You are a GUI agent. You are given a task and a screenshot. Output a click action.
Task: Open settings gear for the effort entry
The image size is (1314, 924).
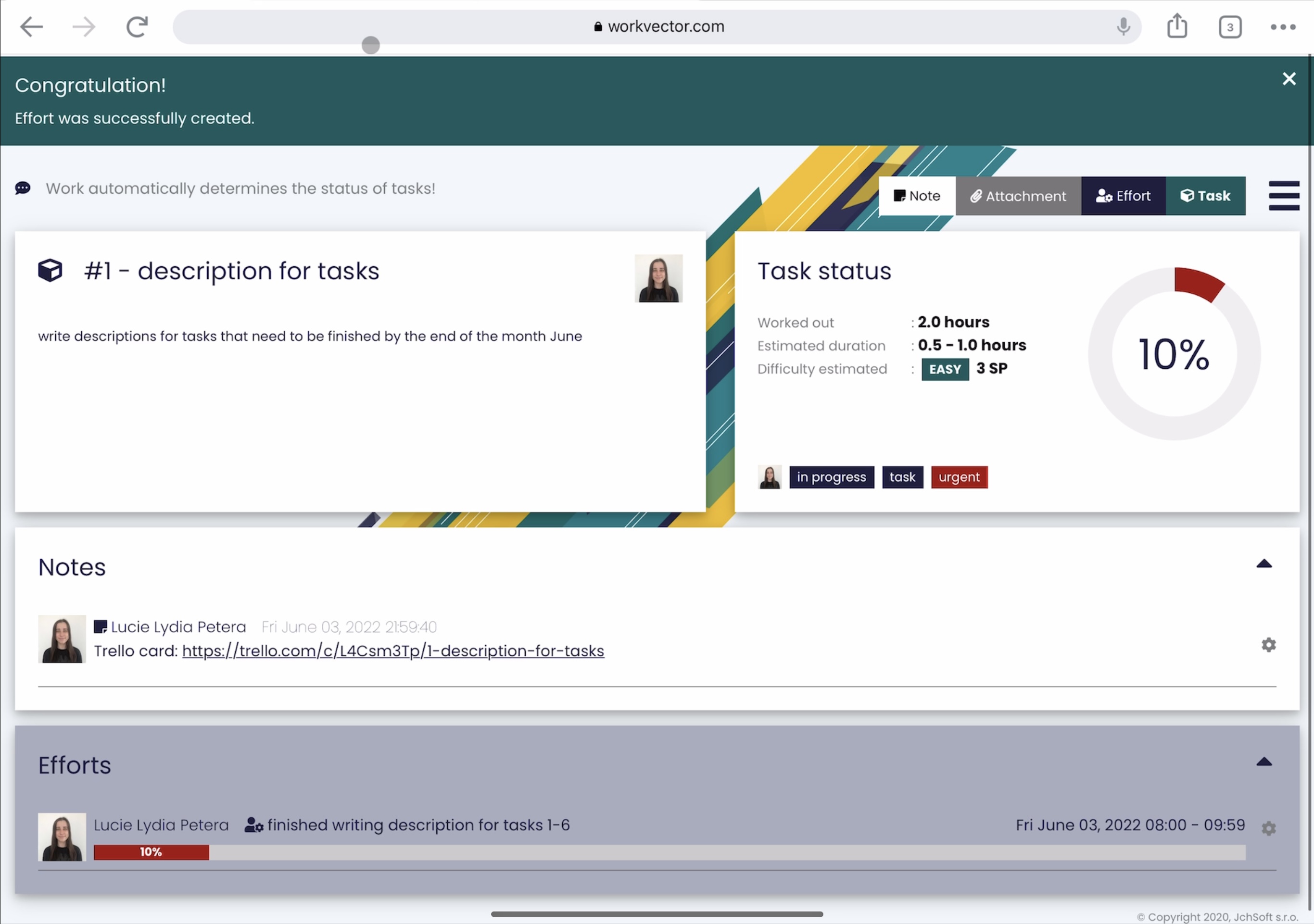[1268, 828]
